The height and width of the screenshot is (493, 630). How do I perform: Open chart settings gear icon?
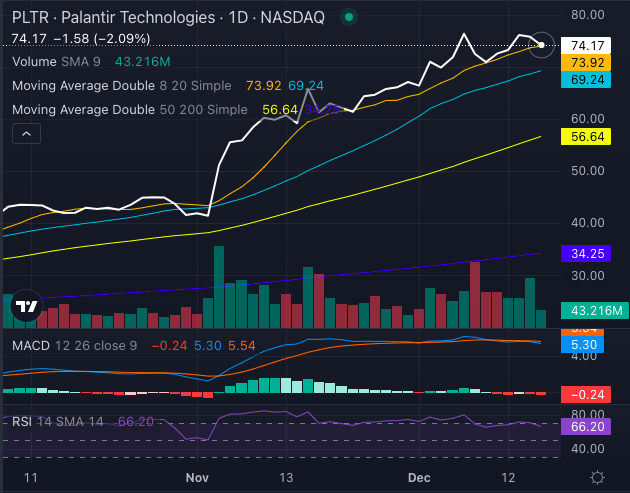click(597, 477)
